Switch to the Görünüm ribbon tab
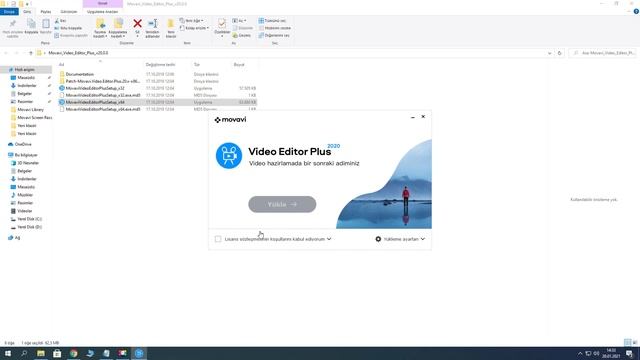Viewport: 640px width, 360px height. [x=69, y=12]
